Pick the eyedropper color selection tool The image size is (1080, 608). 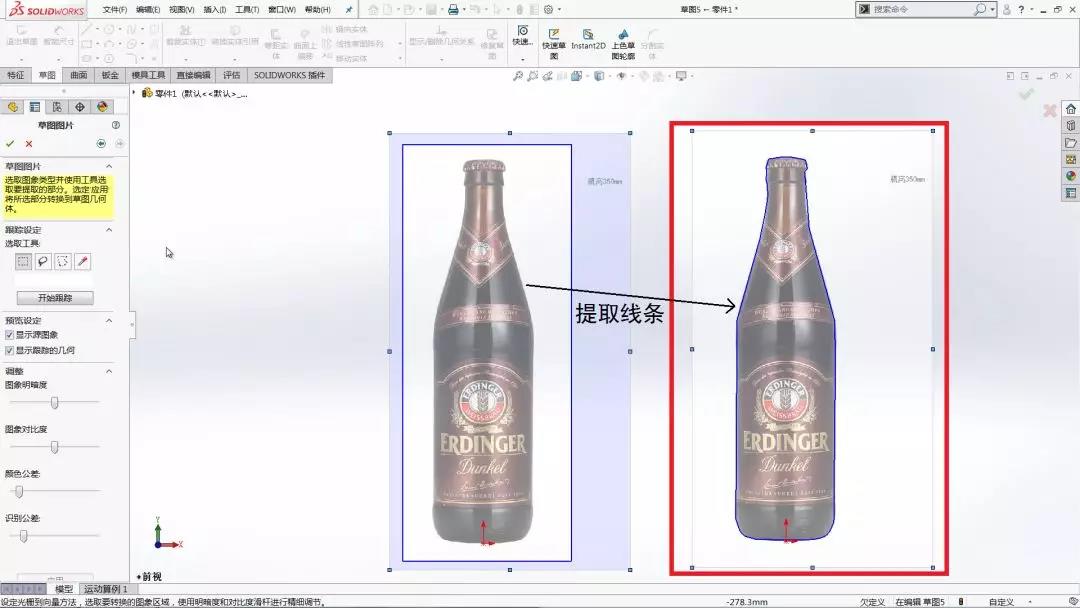[83, 261]
